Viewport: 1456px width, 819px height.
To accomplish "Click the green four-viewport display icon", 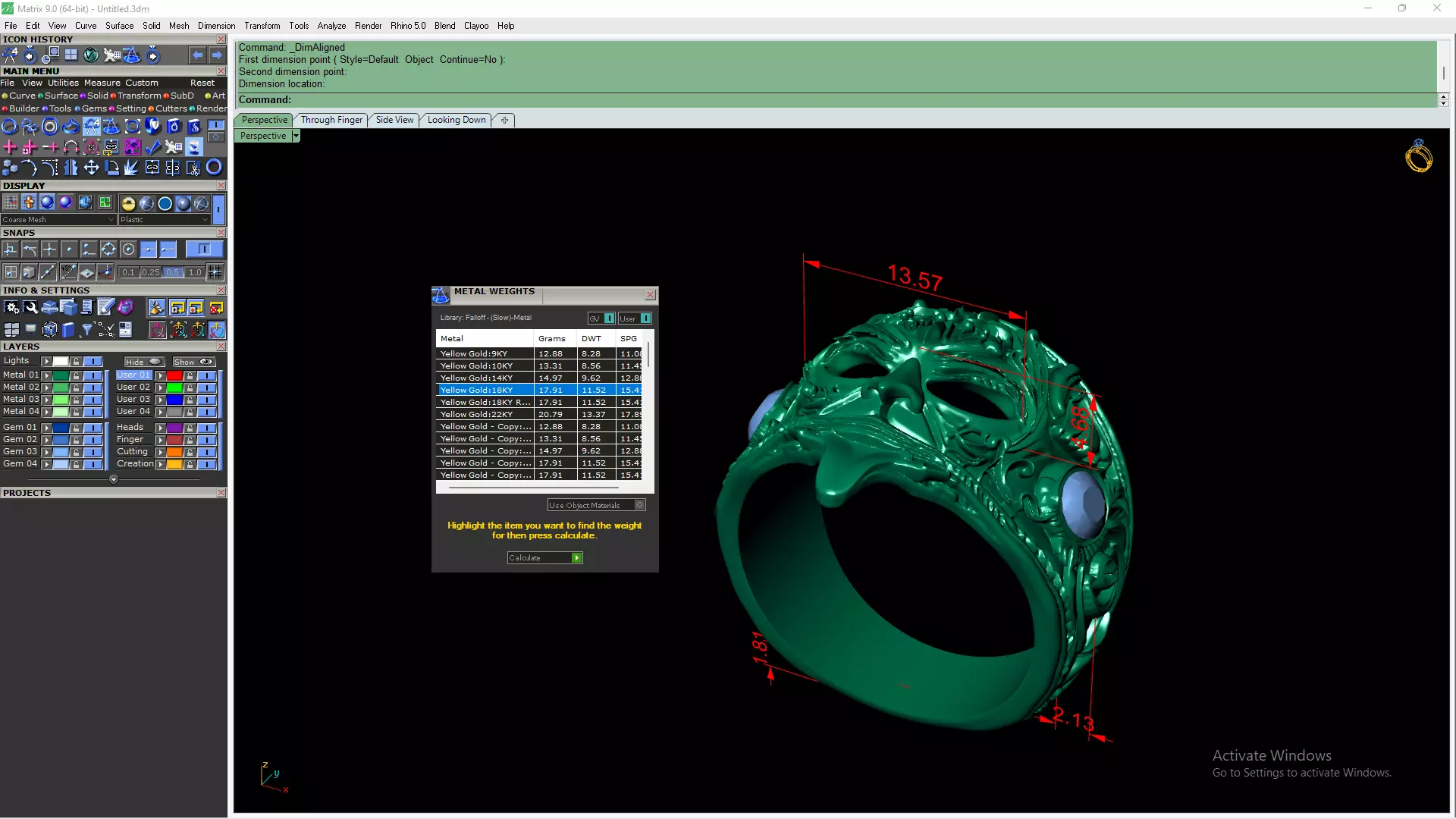I will pos(105,202).
